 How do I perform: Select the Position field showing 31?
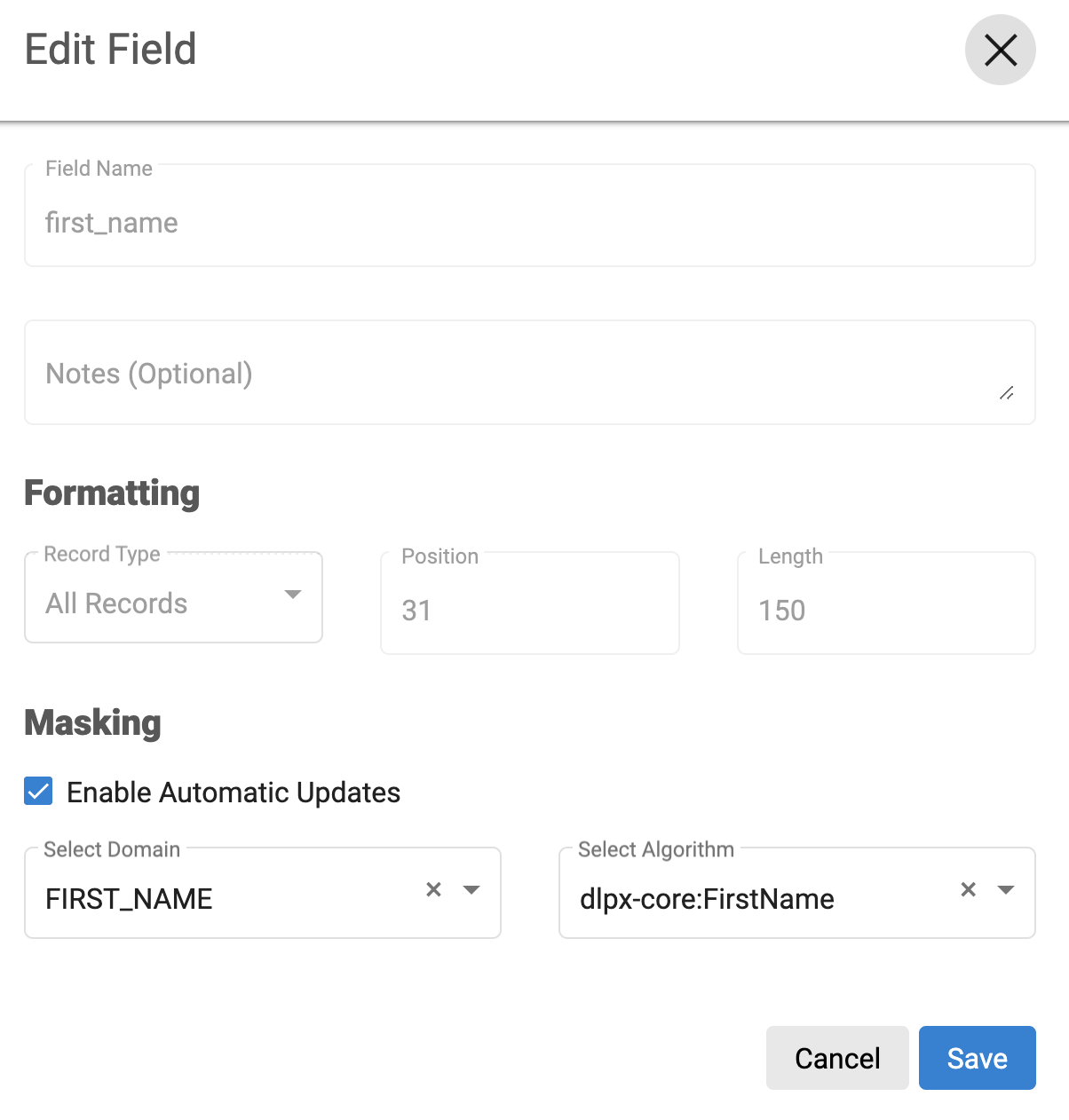(x=529, y=611)
